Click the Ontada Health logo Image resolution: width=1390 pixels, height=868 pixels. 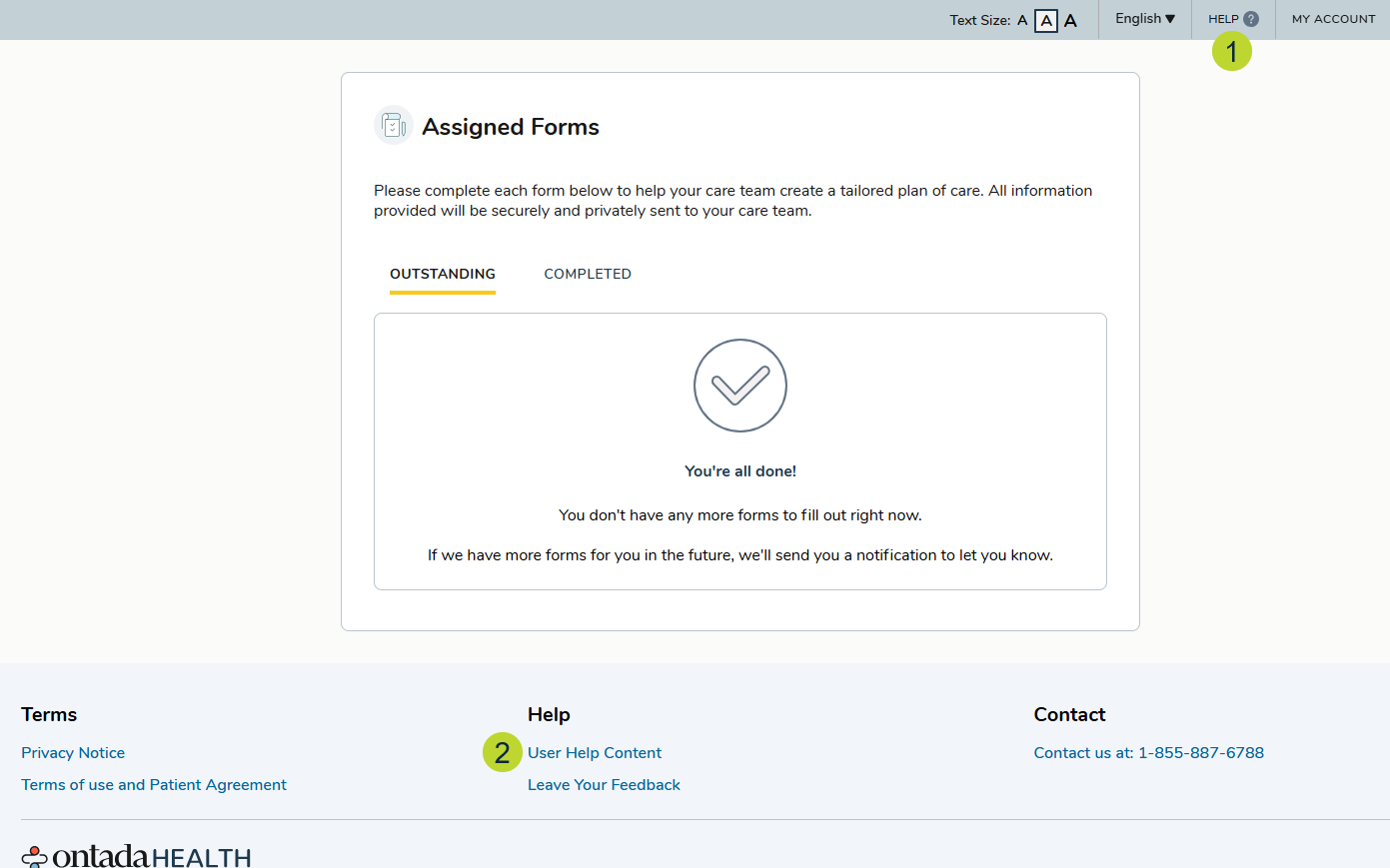(137, 856)
